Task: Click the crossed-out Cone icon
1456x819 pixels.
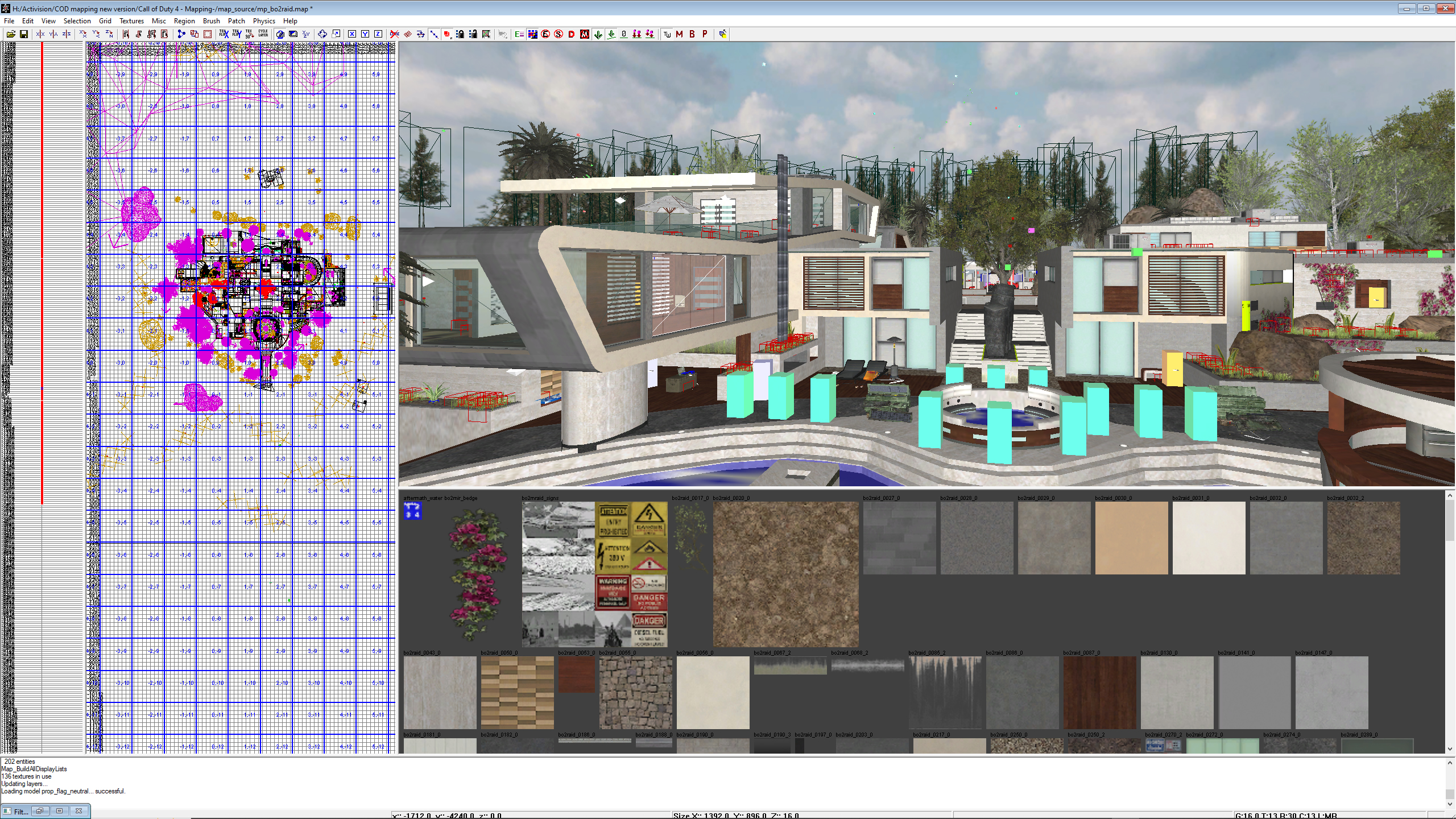Action: (394, 34)
